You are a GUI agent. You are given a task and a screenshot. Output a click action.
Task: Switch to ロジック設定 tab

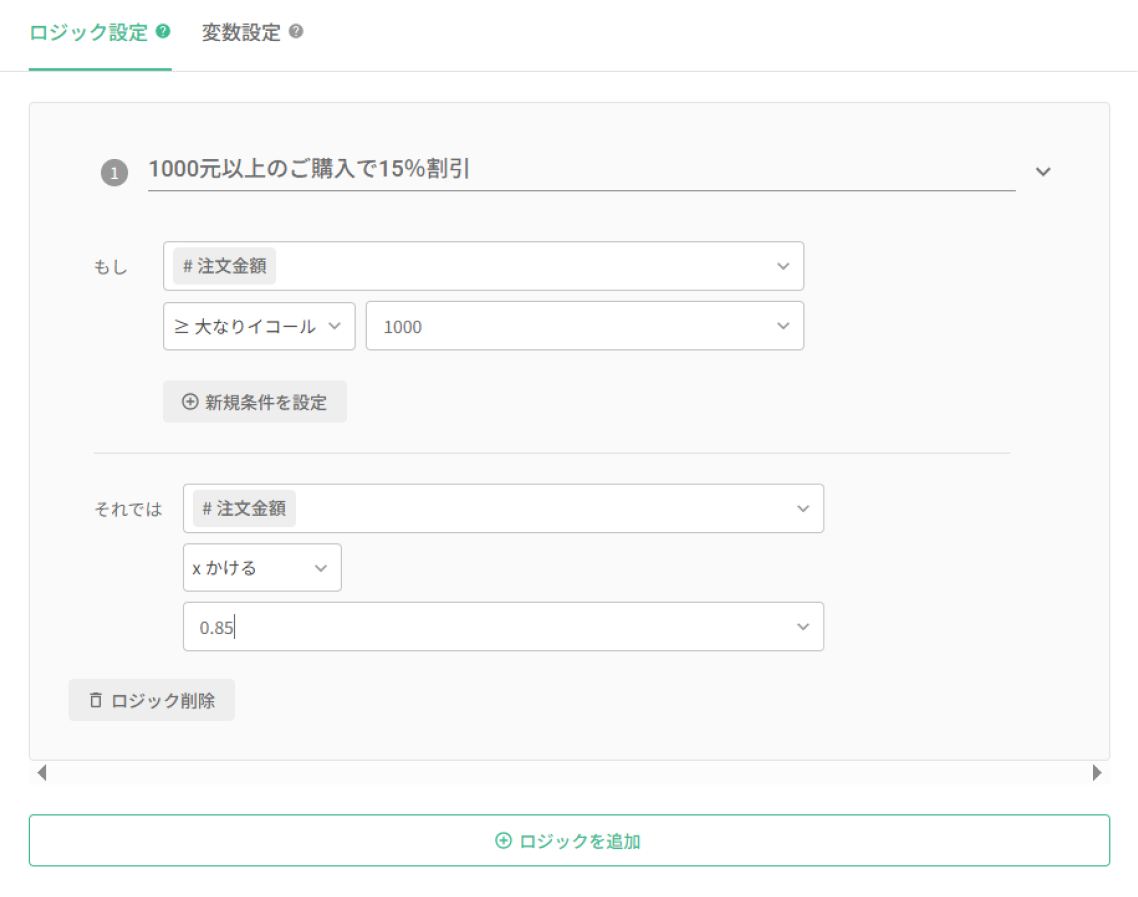89,33
